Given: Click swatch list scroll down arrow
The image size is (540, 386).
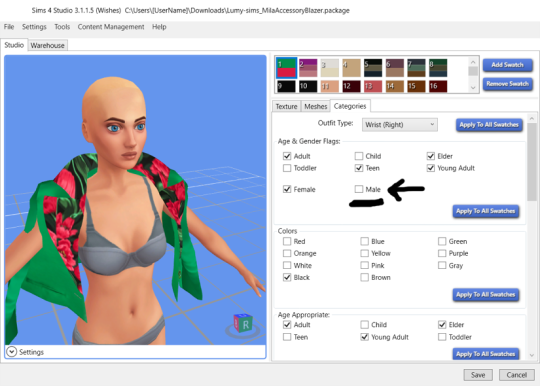Looking at the screenshot, I should coord(473,87).
